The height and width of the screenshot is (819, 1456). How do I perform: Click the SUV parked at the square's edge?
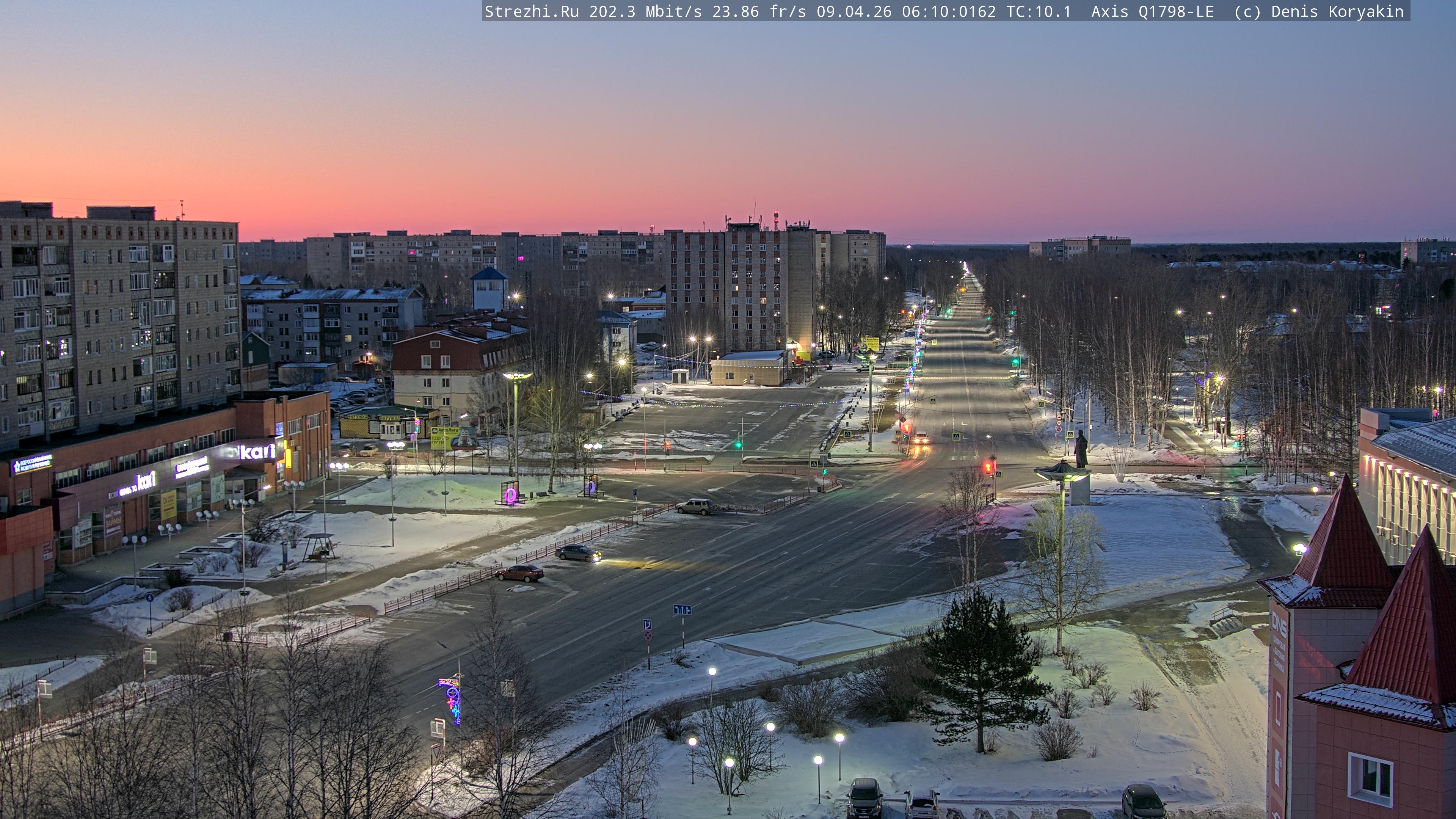click(x=695, y=507)
